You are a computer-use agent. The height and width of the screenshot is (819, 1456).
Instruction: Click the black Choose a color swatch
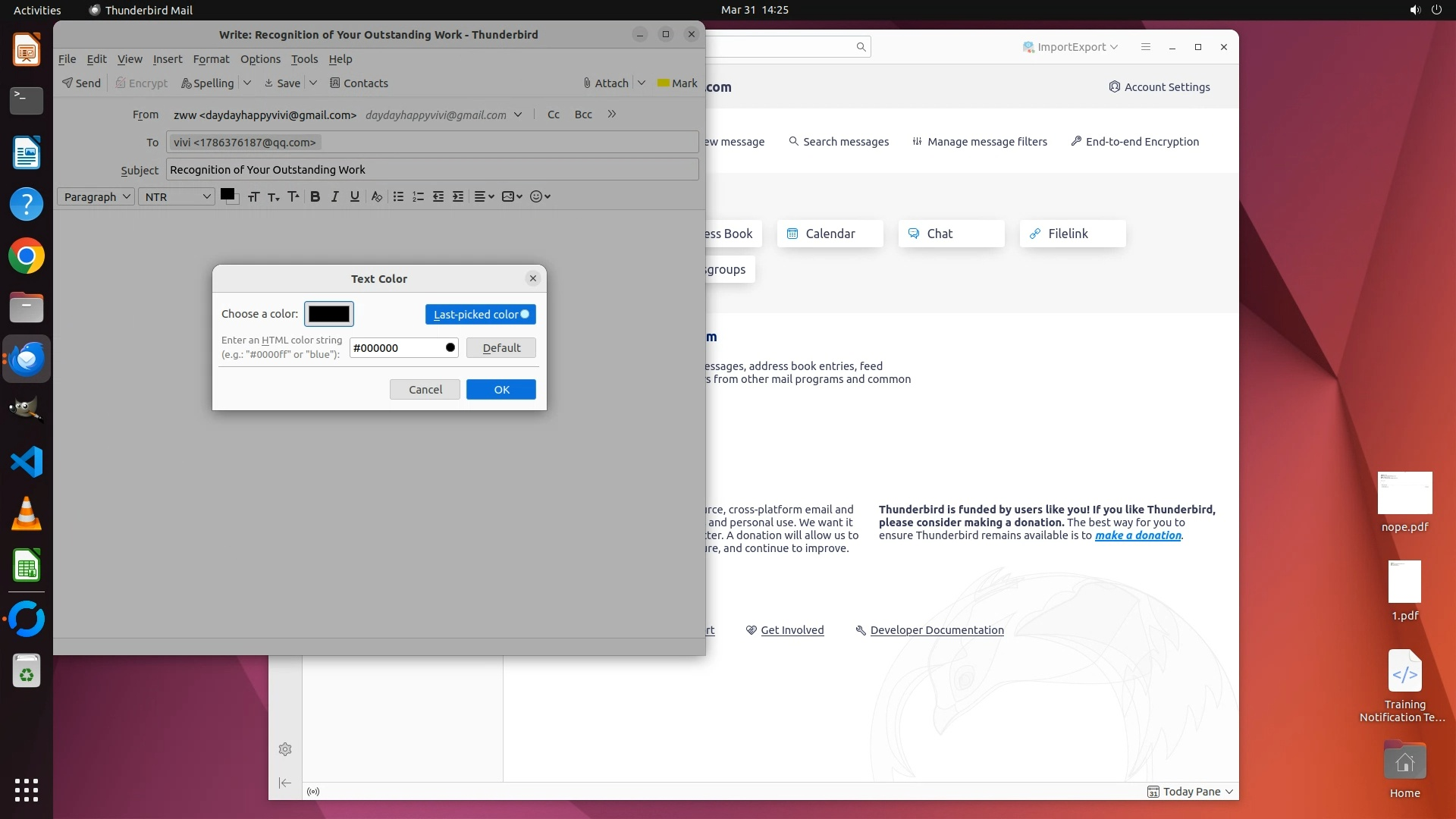329,314
